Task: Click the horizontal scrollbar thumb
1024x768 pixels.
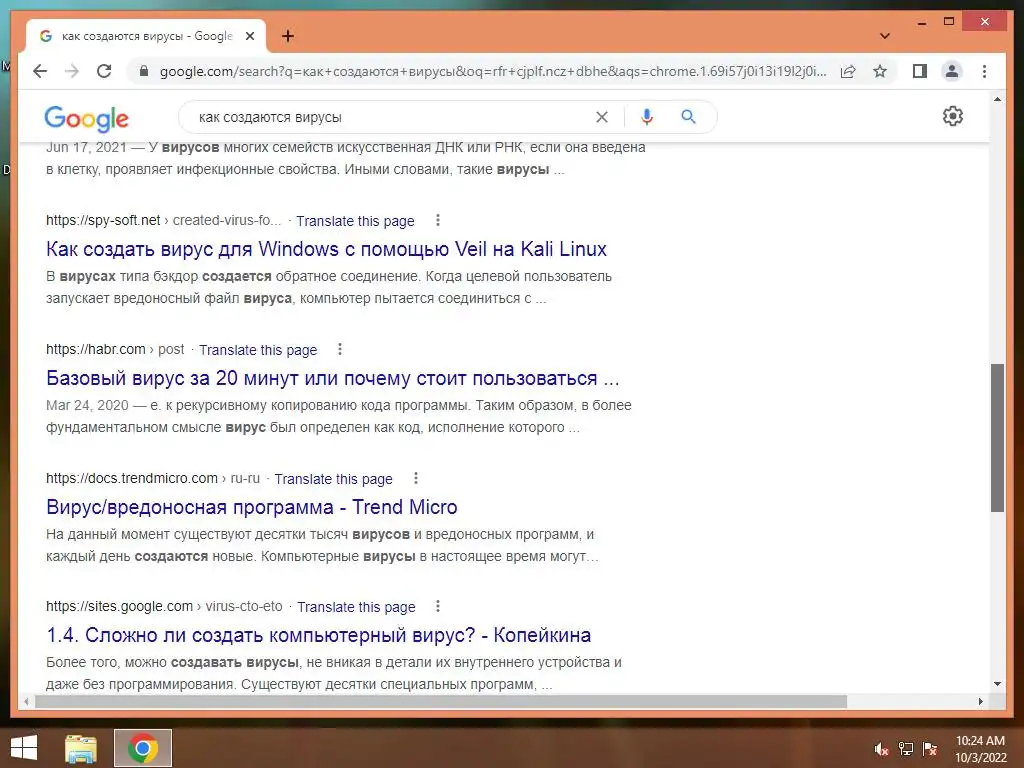Action: pyautogui.click(x=441, y=701)
